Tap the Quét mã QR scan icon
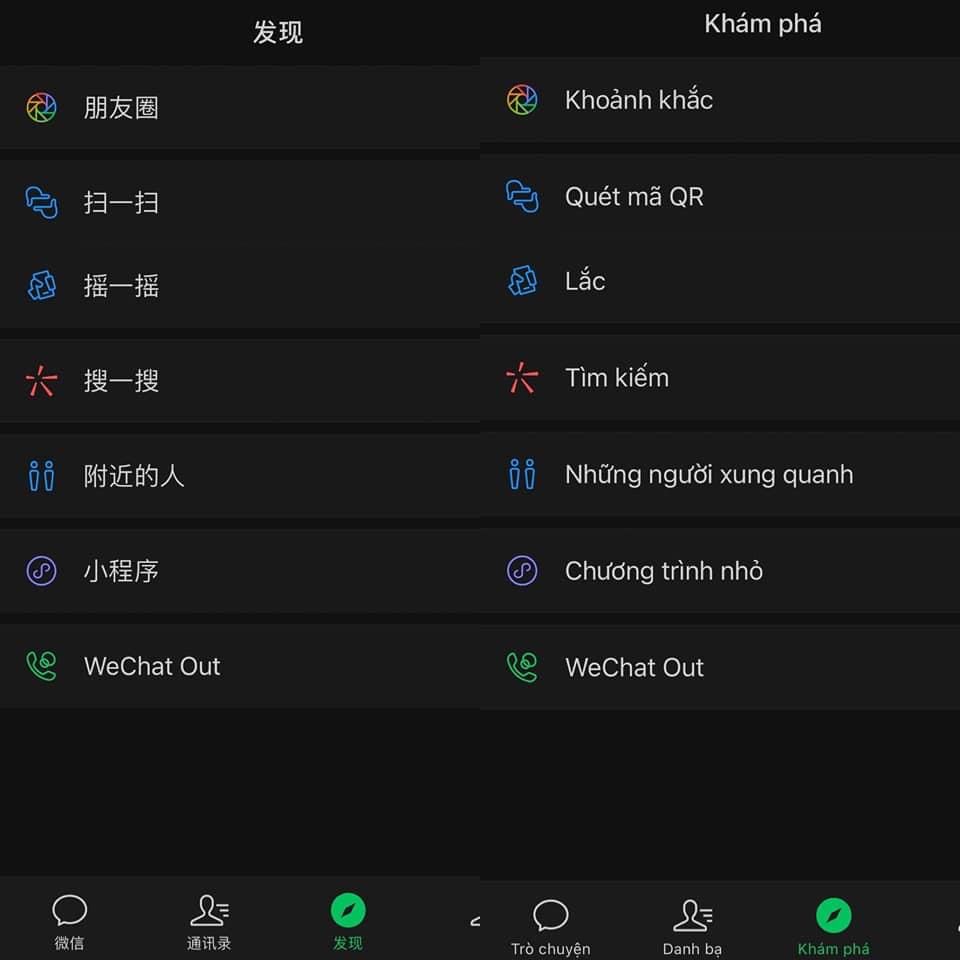The image size is (960, 960). click(522, 196)
